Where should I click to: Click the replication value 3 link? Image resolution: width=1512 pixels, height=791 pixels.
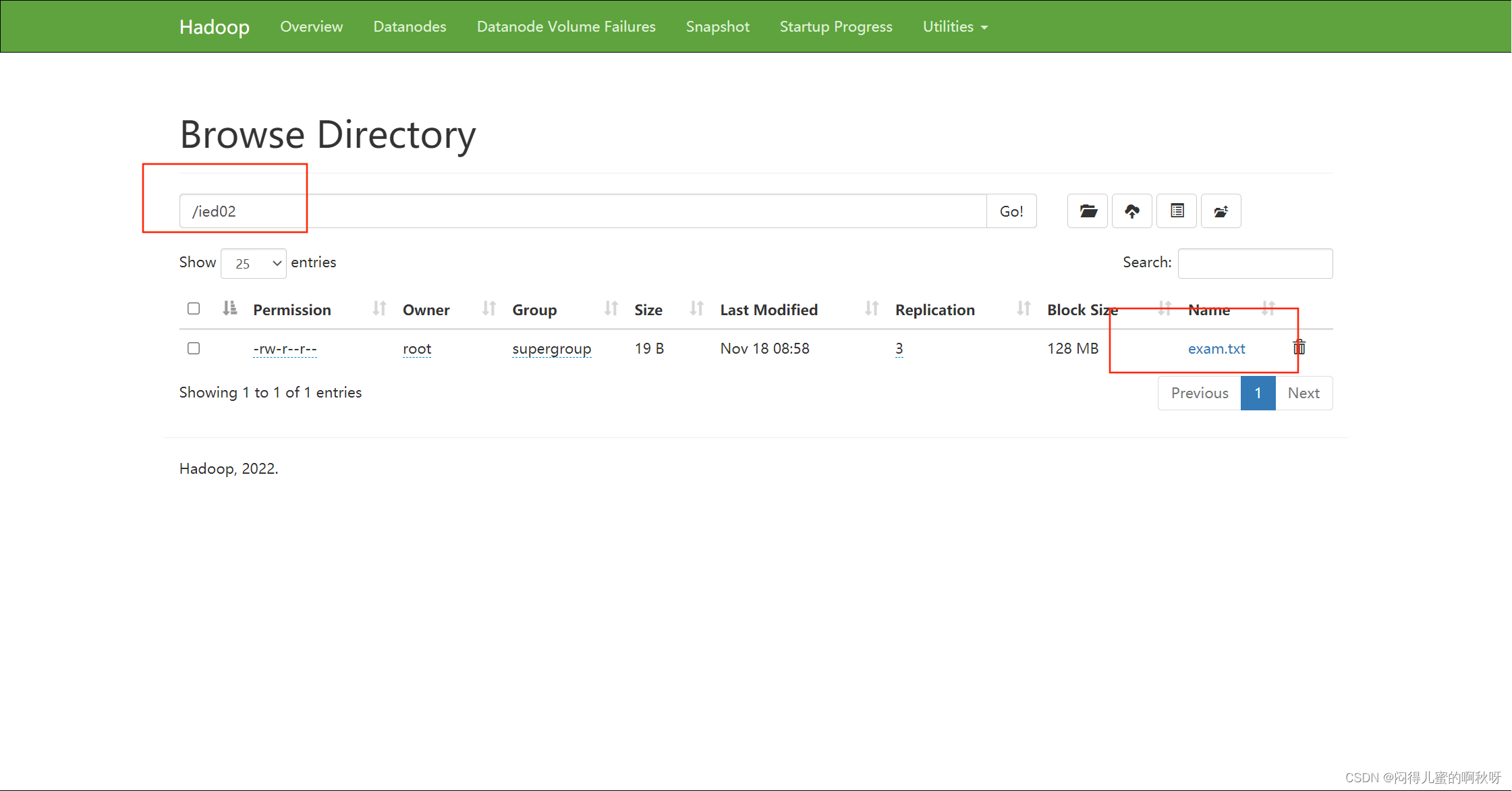coord(899,349)
